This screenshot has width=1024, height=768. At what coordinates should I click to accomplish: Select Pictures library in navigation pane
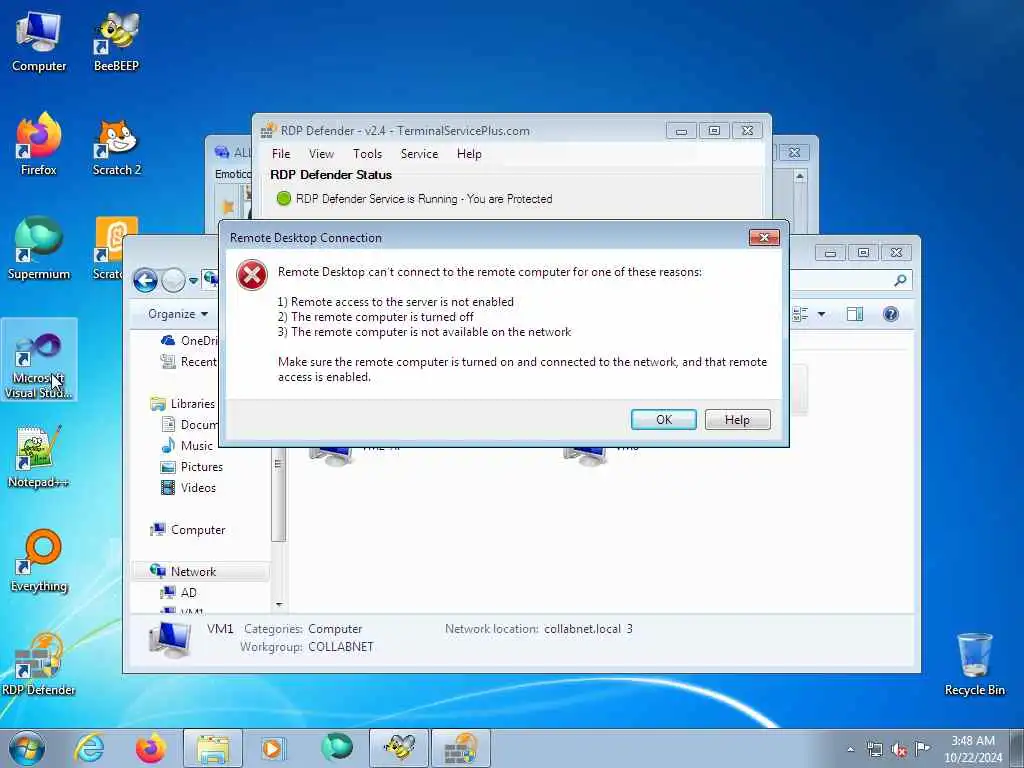tap(192, 466)
